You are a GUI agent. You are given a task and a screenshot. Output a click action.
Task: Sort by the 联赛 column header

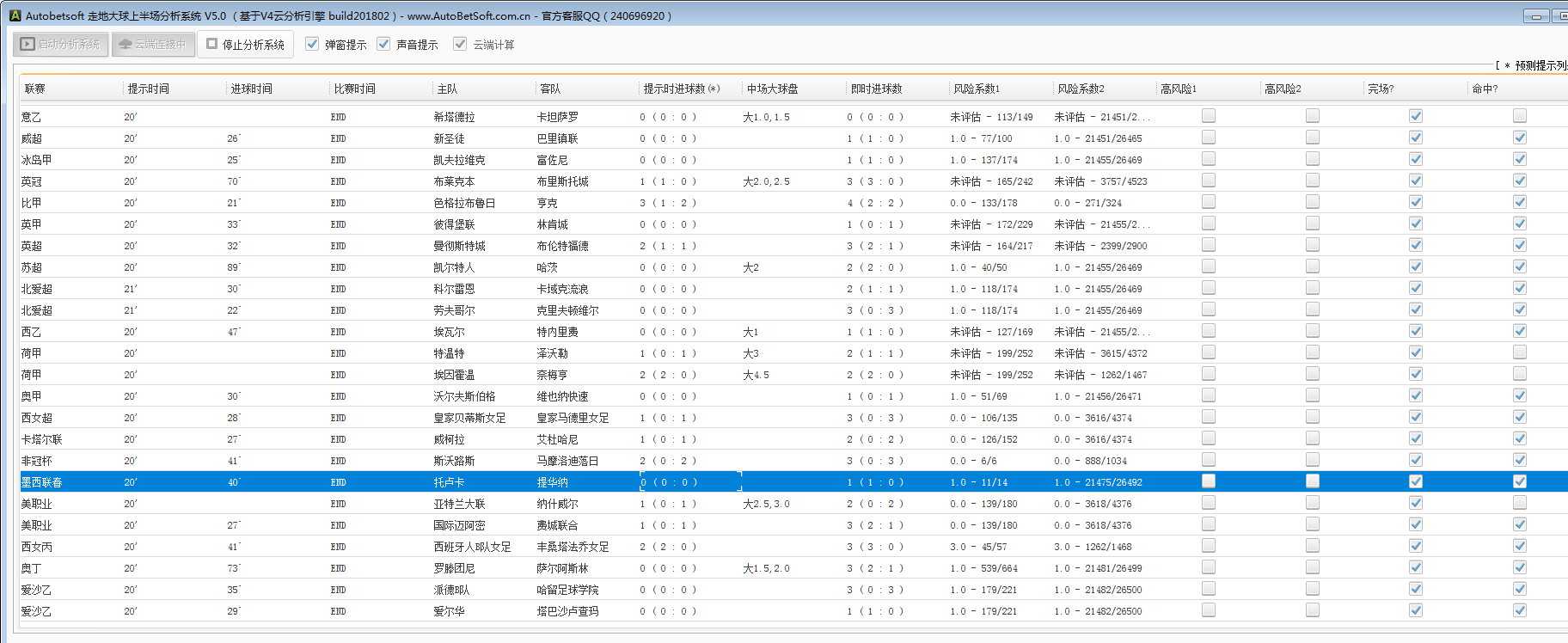coord(34,89)
